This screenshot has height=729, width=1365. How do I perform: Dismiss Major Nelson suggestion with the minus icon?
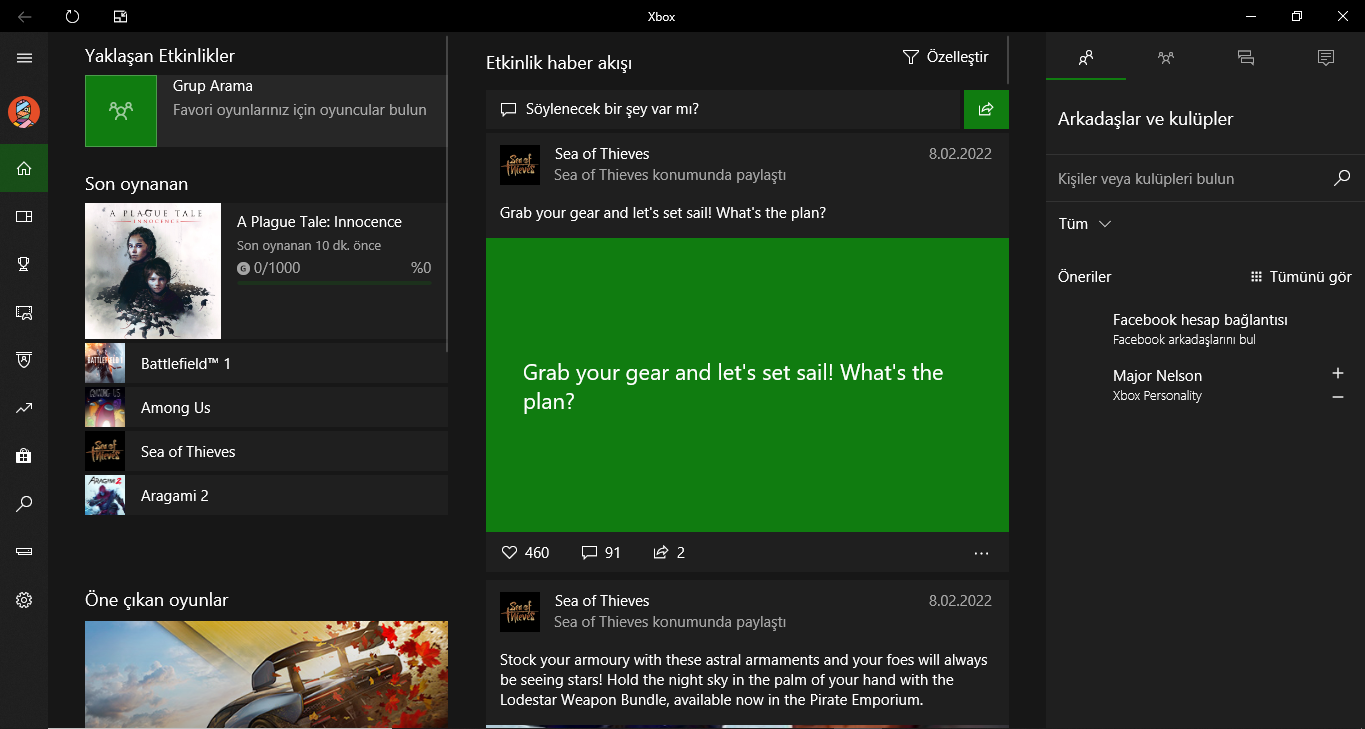click(1338, 397)
